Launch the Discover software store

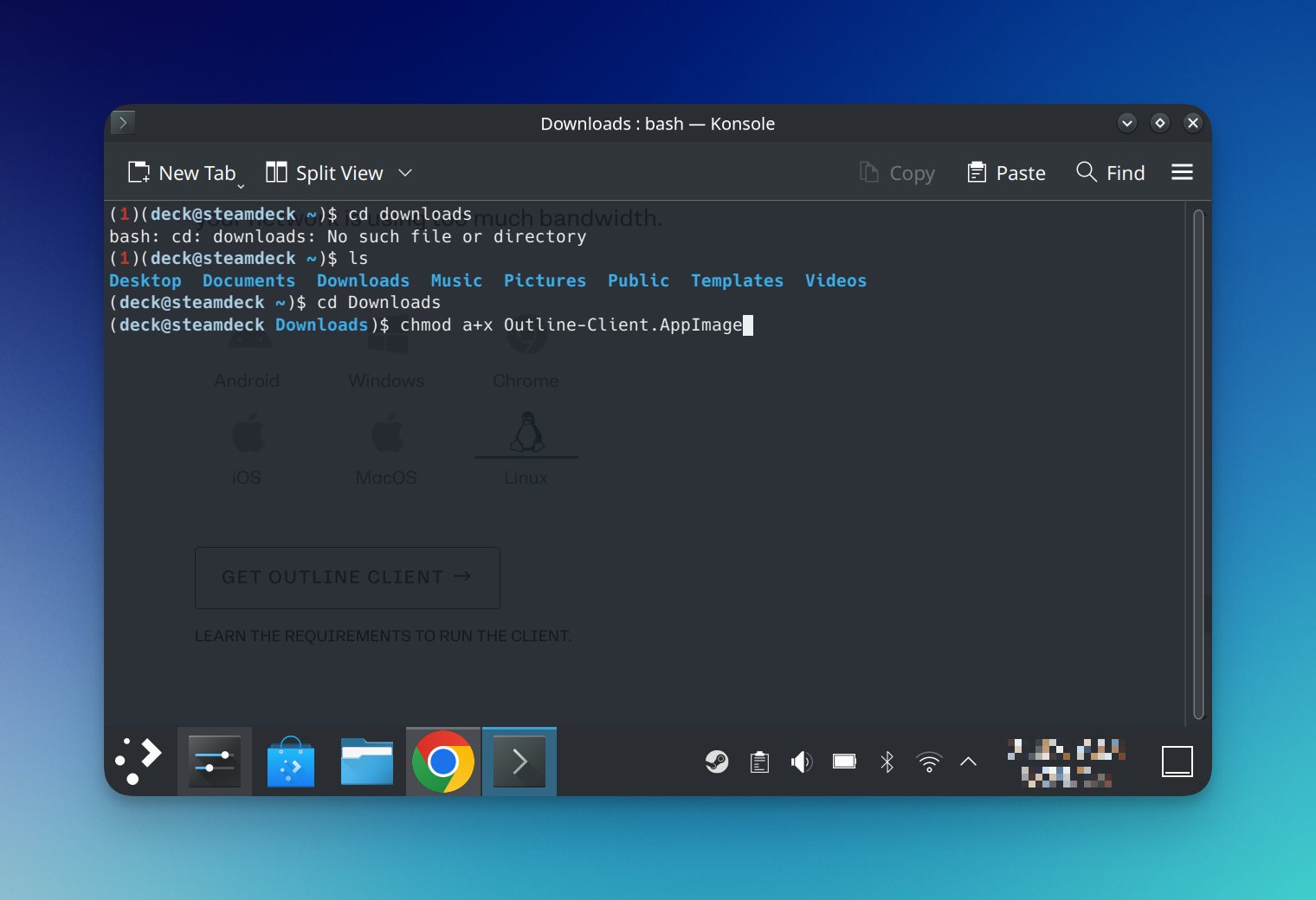pos(291,762)
